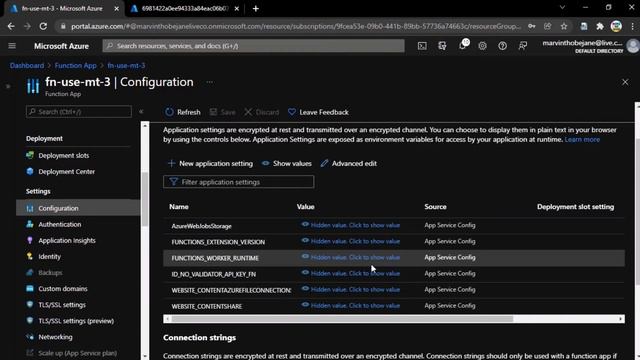Open the ID_NO_VALIDATOR_API_KEY_FN setting name
Viewport: 640px width, 360px height.
213,274
